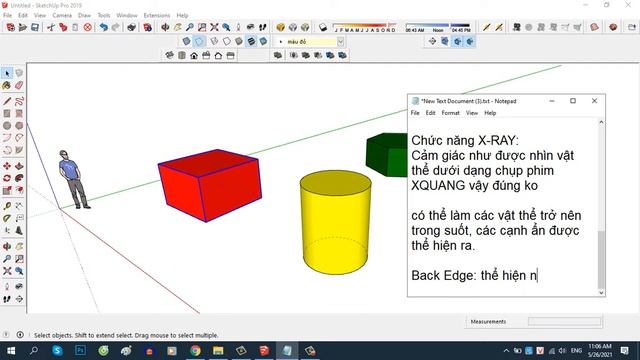640x360 pixels.
Task: Toggle Shadows on or off
Action: click(x=323, y=27)
